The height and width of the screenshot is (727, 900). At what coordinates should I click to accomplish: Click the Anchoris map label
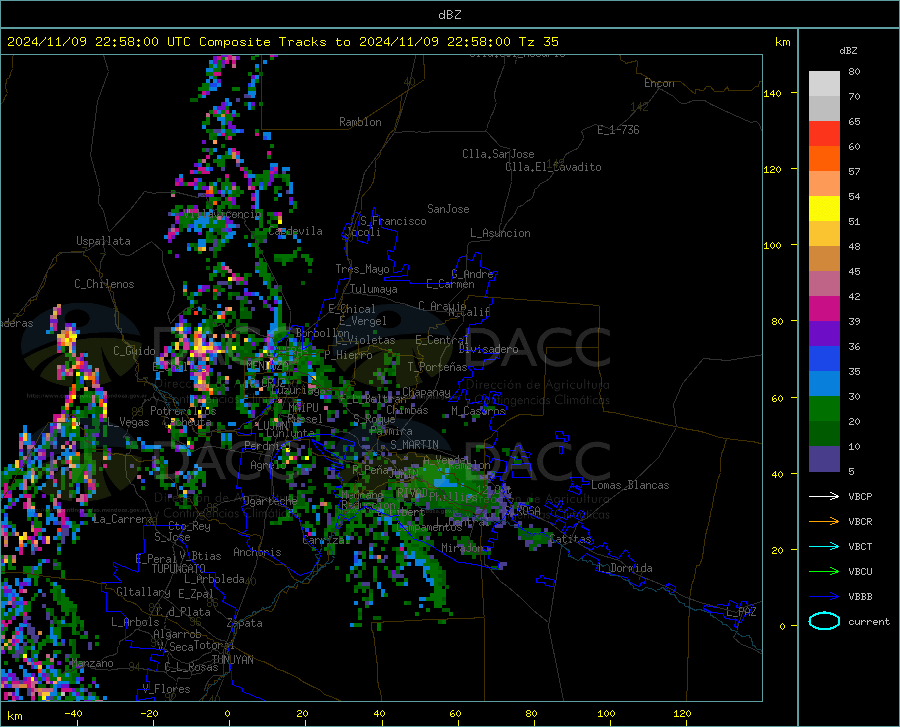pyautogui.click(x=257, y=552)
